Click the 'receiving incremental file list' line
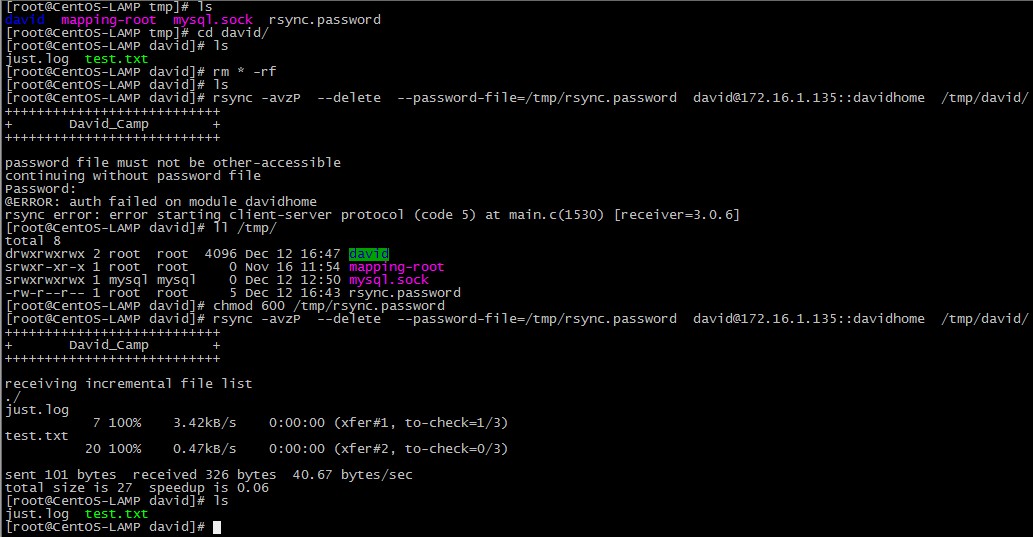This screenshot has height=537, width=1033. (128, 384)
